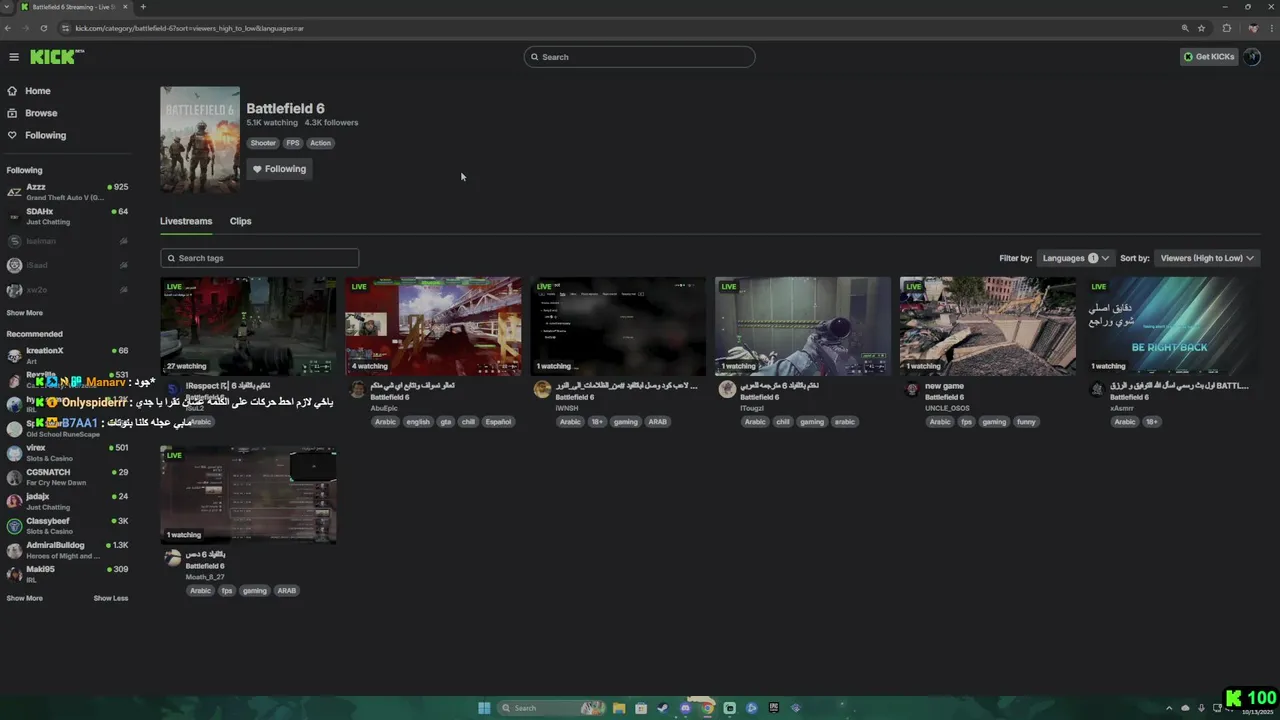
Task: Open the browser zoom magnifier icon
Action: 1185,28
